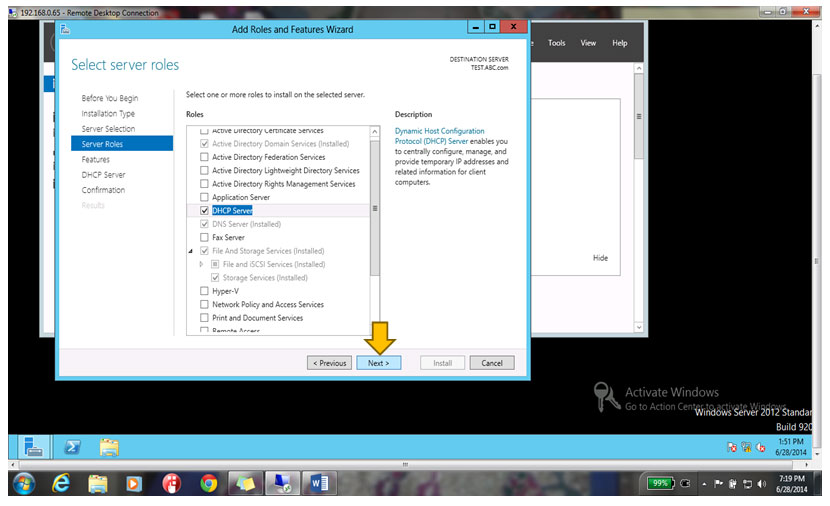Collapse the File And Storage Services tree node
This screenshot has width=830, height=506.
click(191, 251)
